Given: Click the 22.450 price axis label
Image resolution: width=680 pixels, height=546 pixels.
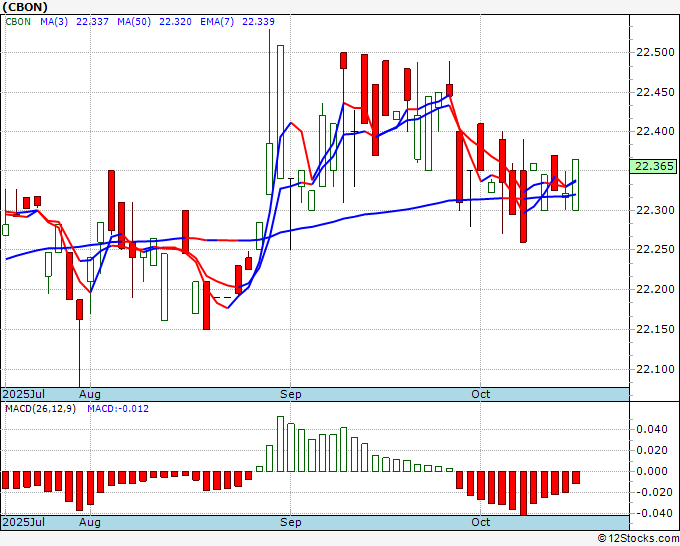Looking at the screenshot, I should (655, 92).
